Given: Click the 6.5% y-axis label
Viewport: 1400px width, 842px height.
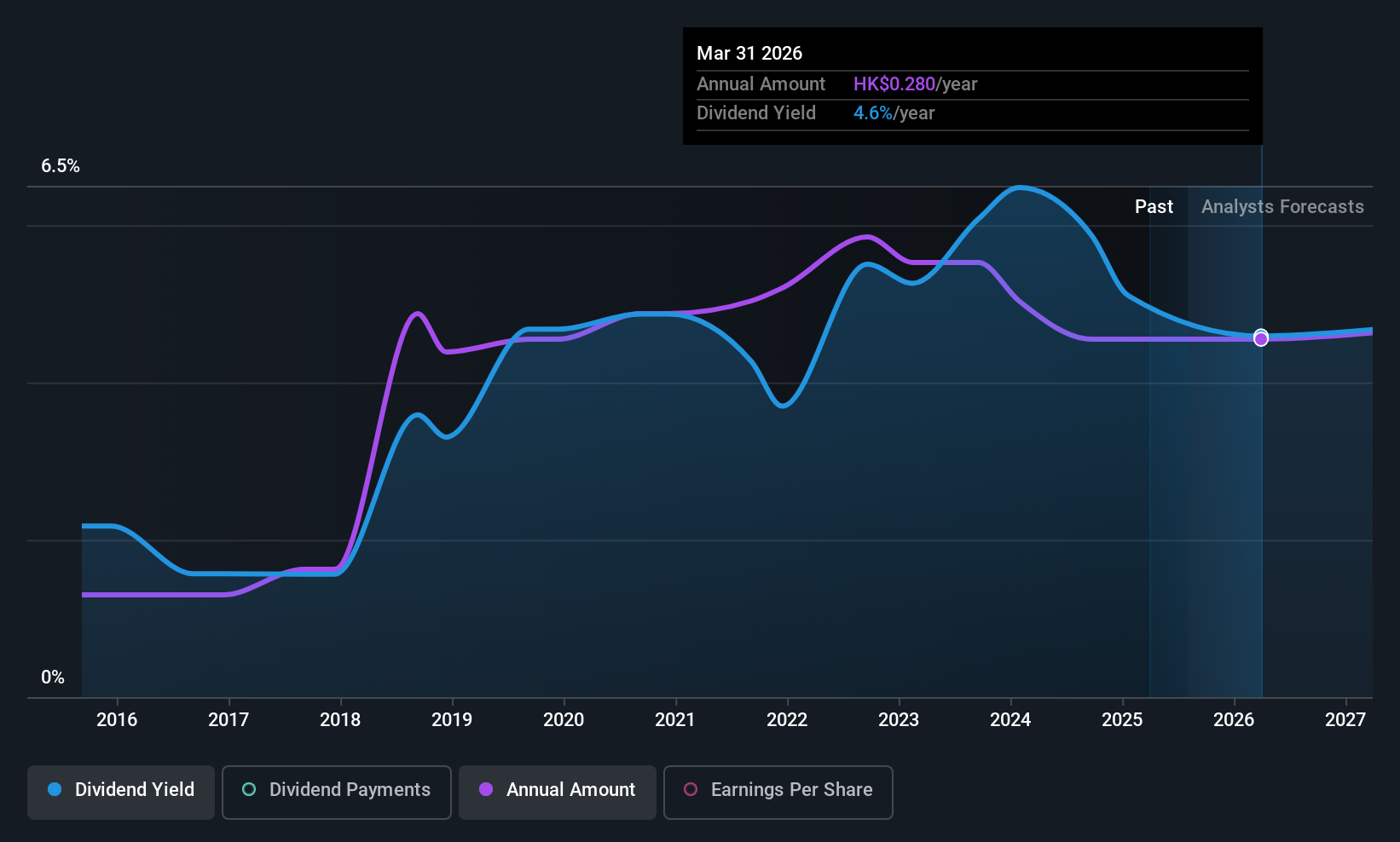Looking at the screenshot, I should [61, 166].
